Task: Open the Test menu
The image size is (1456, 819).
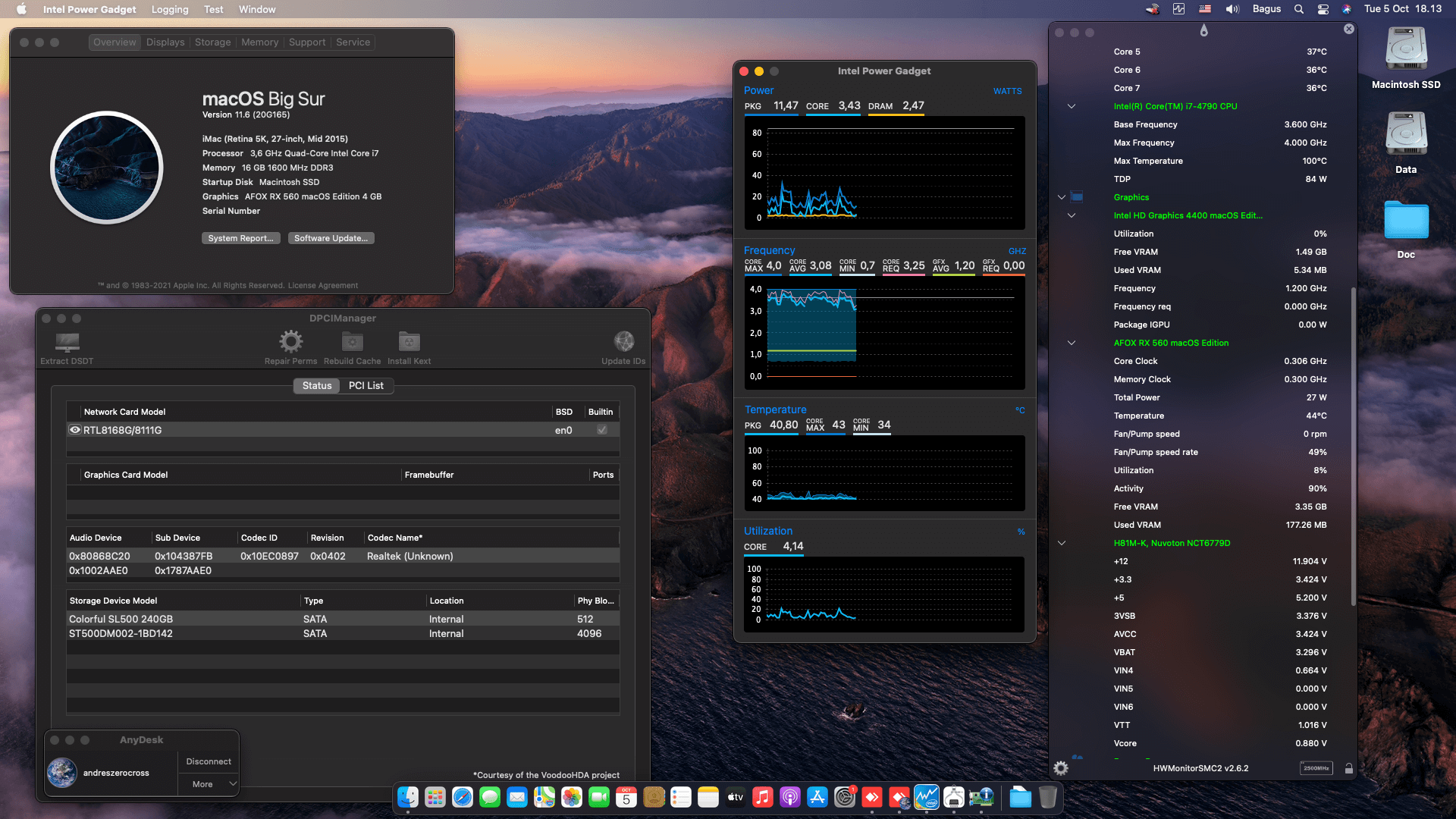Action: [213, 9]
